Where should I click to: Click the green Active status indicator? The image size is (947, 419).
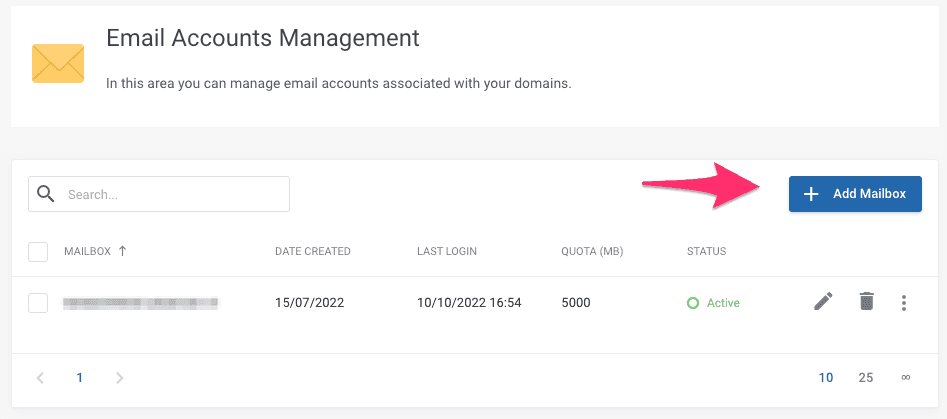713,303
